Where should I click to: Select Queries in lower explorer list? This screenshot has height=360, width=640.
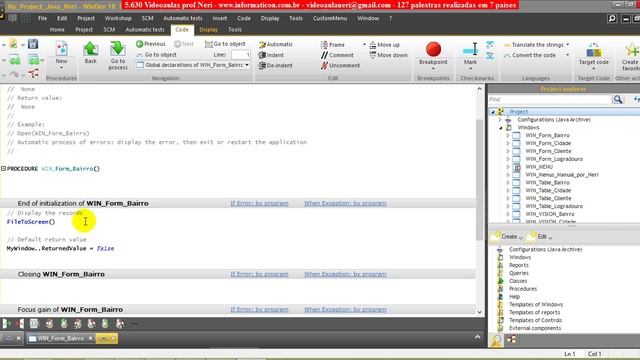tap(518, 273)
